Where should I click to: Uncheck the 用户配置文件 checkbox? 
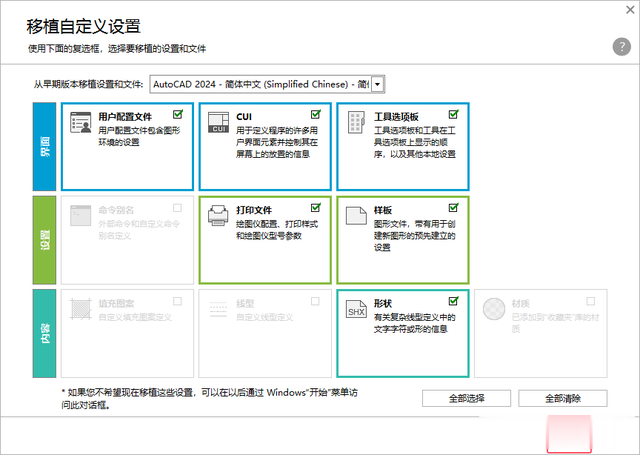coord(178,114)
